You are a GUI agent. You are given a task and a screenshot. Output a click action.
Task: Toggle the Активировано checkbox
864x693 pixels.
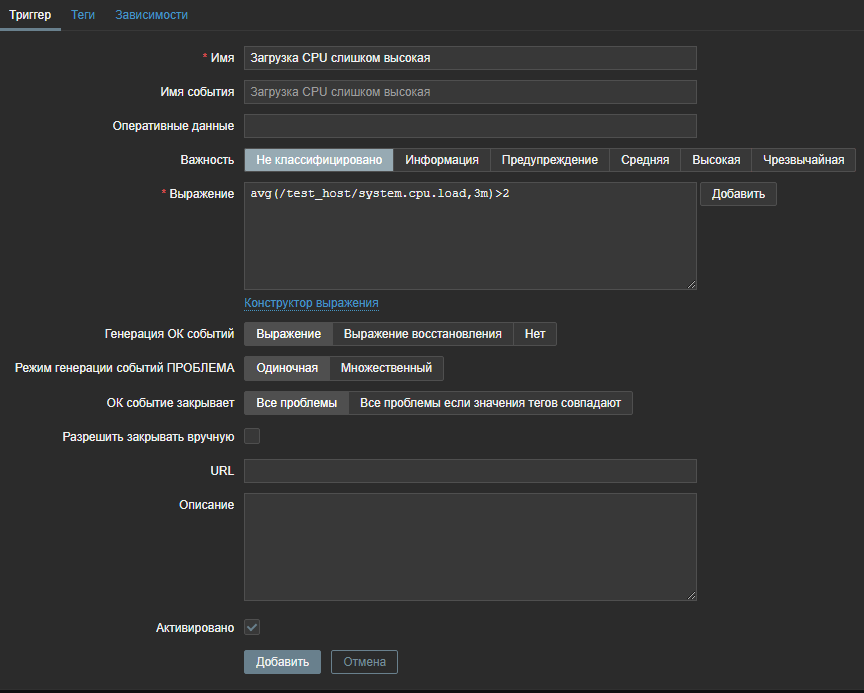coord(252,627)
